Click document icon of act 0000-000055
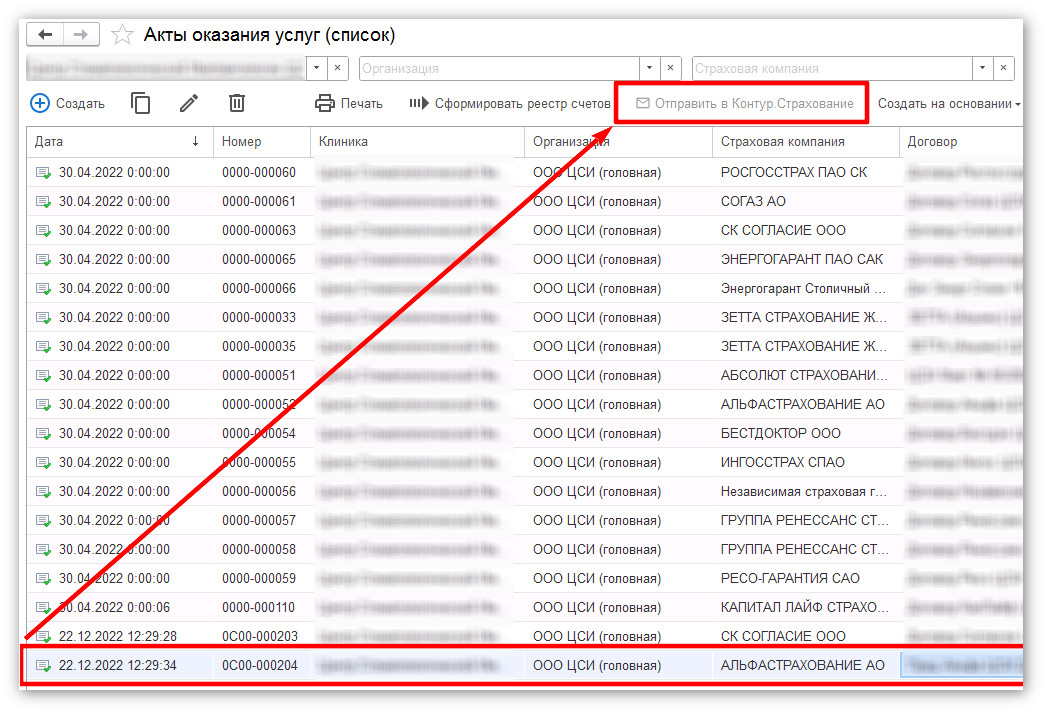This screenshot has height=710, width=1043. (x=43, y=462)
